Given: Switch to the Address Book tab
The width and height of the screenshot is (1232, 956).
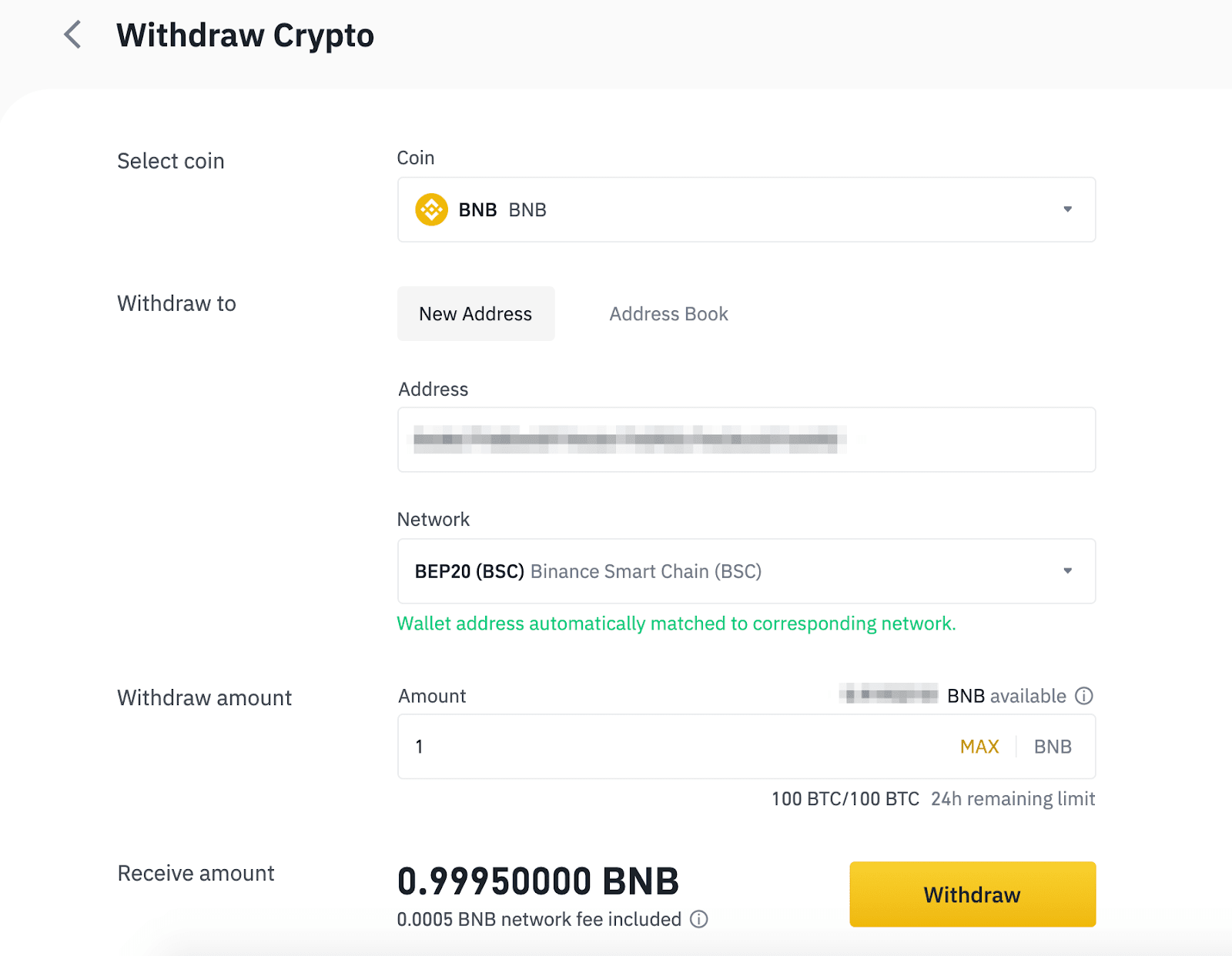Looking at the screenshot, I should pos(668,314).
